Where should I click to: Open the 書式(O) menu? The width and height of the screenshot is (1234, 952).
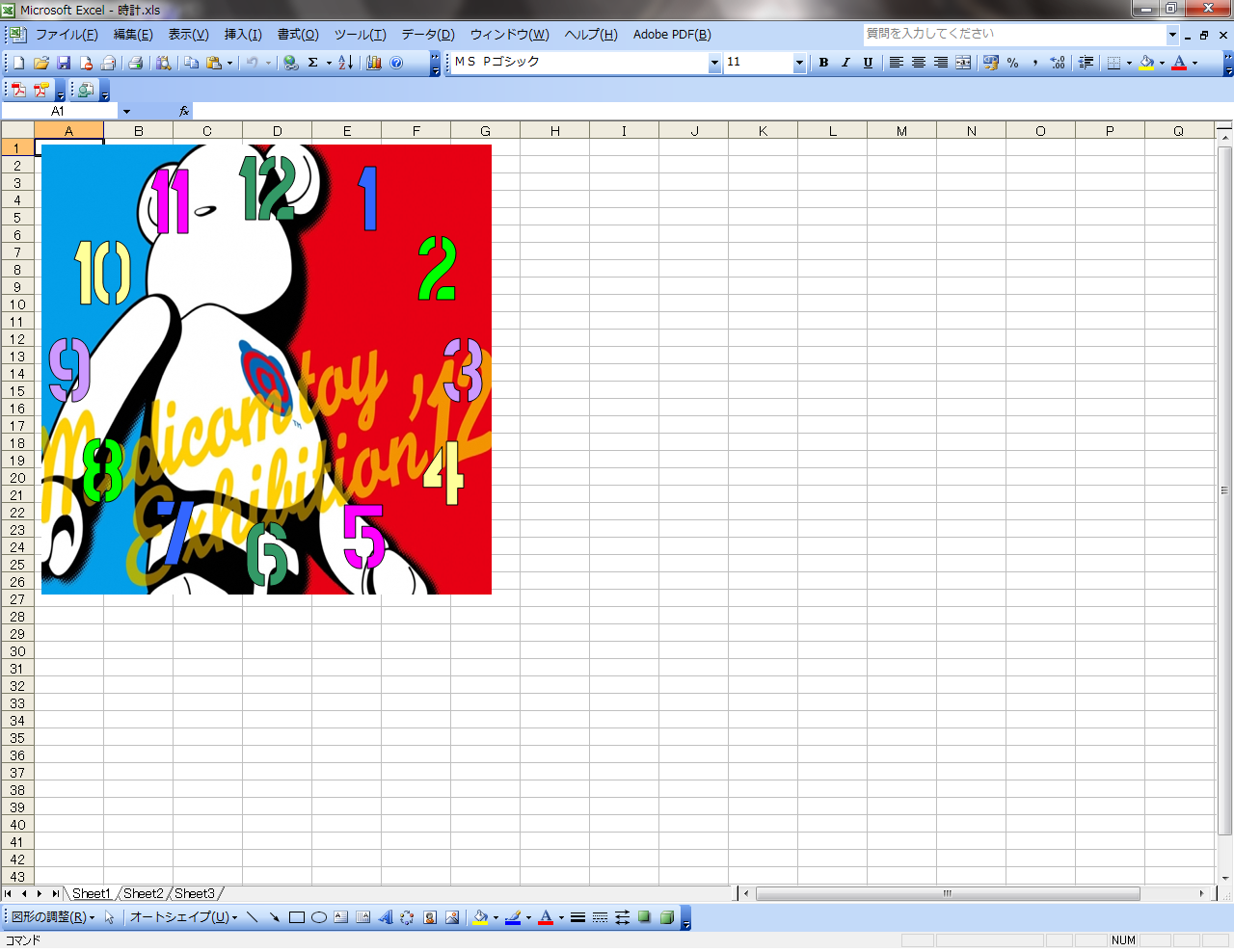(298, 35)
